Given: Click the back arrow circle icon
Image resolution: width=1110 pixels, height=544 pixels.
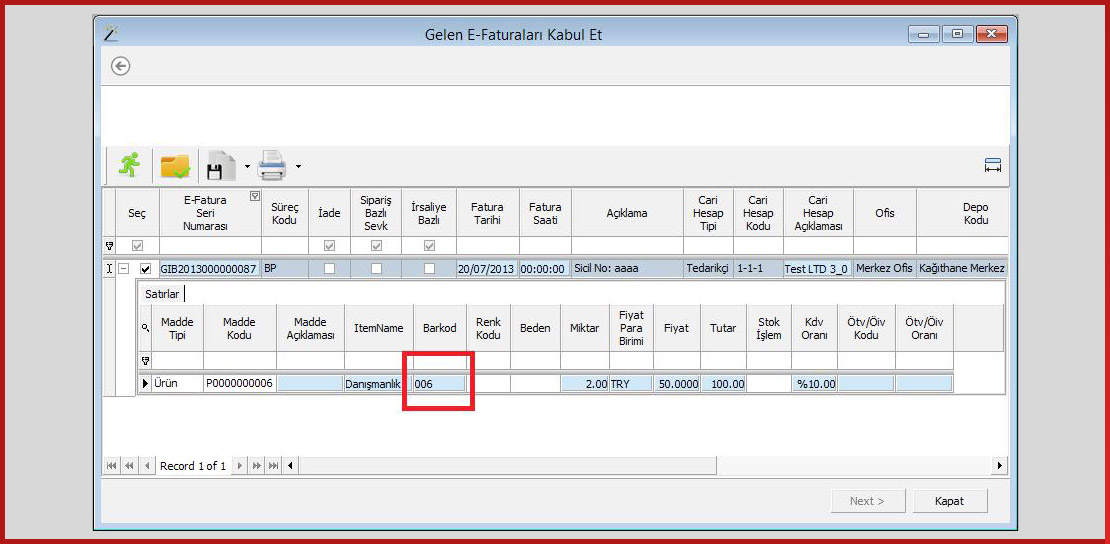Looking at the screenshot, I should pyautogui.click(x=121, y=66).
